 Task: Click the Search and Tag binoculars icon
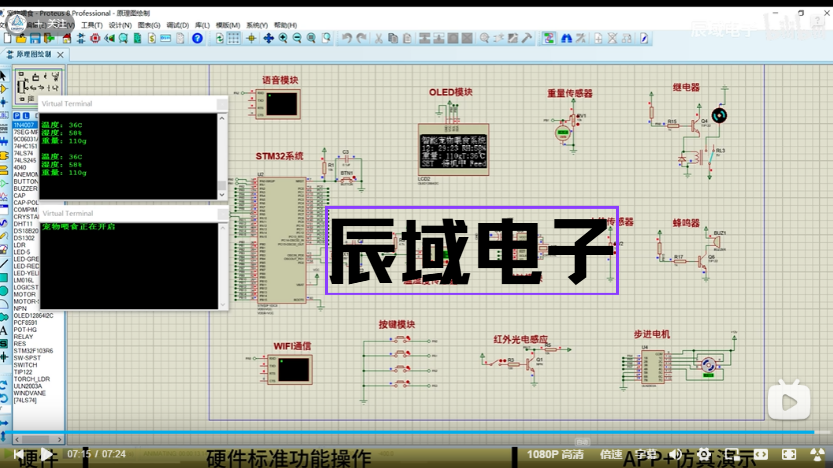(x=566, y=38)
